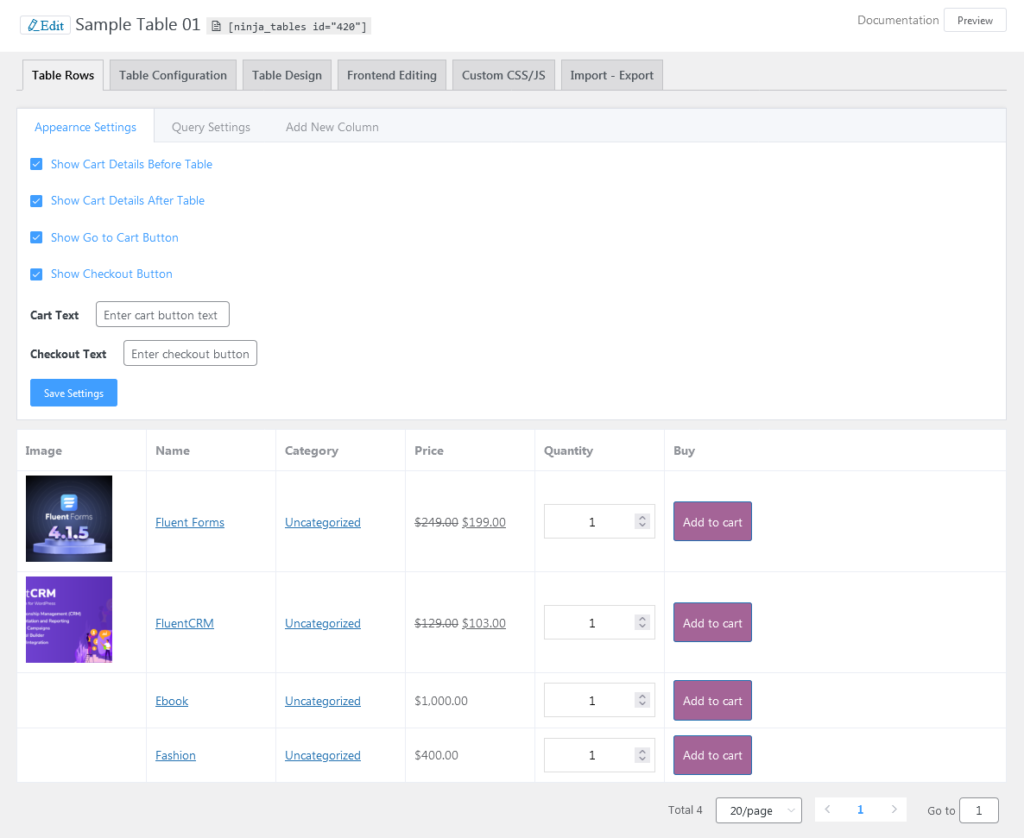Click the previous page pagination arrow
Screen dimensions: 1024x838
point(827,810)
